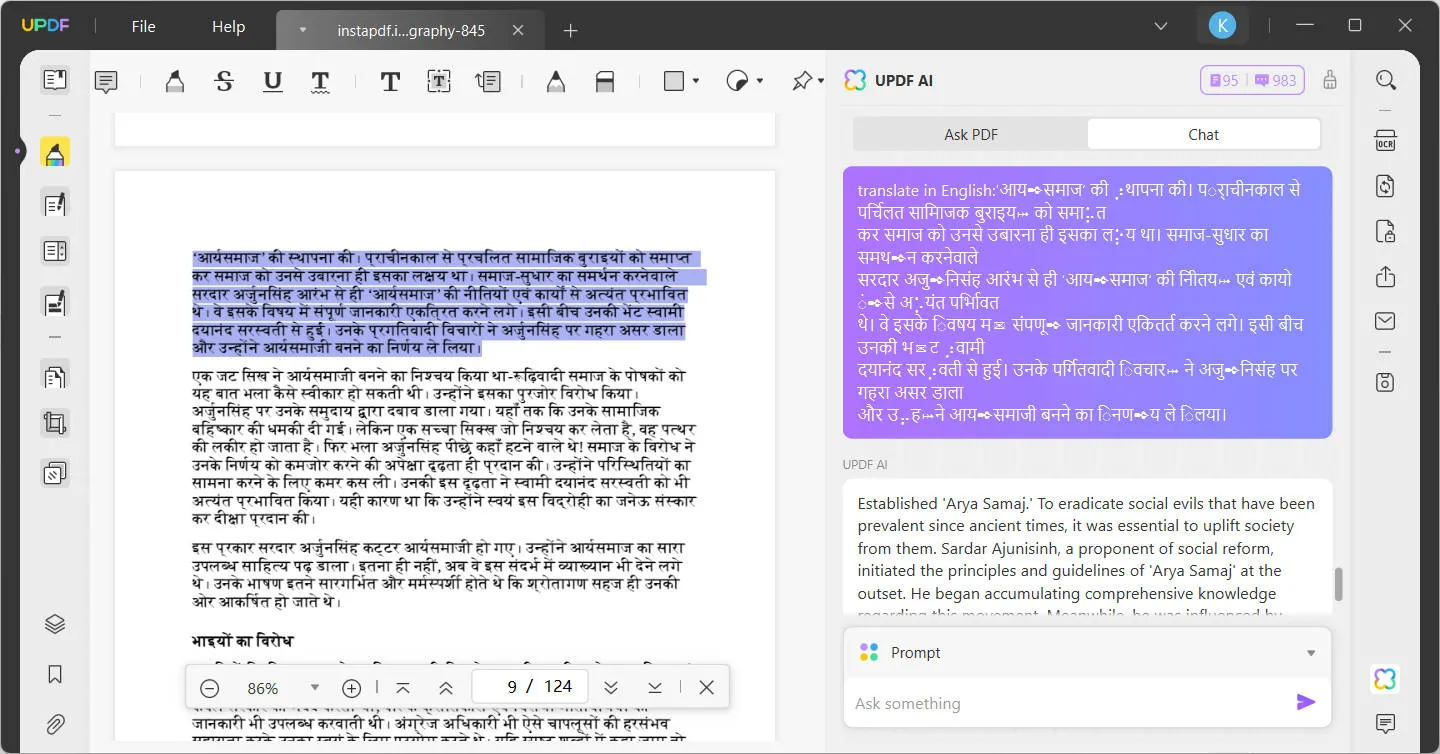Screen dimensions: 1440x754
Task: Open the Crop Pages tool in sidebar
Action: tap(55, 424)
